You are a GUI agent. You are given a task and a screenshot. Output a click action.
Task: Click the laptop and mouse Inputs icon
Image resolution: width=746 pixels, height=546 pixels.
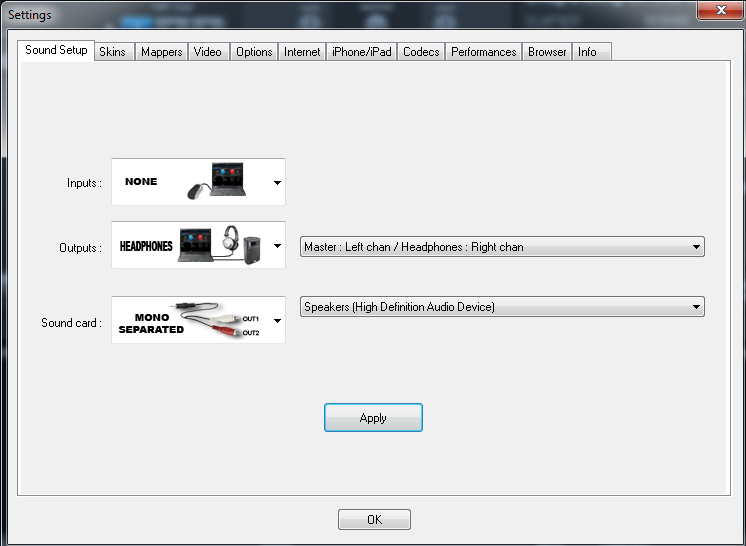[x=217, y=181]
